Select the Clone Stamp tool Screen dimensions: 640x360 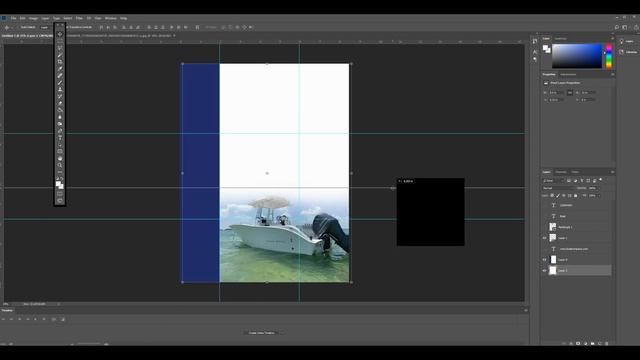tap(60, 89)
